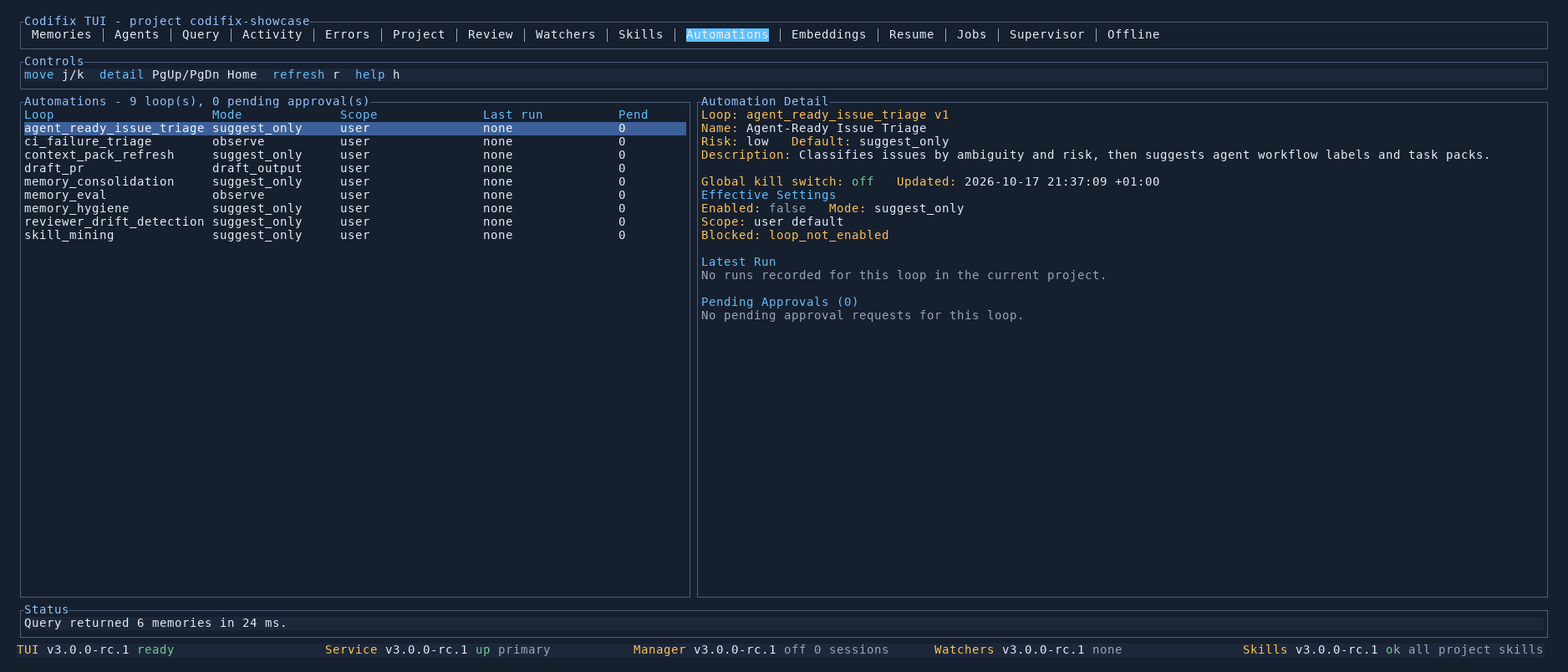Click the Manager v3.0.0-rc.1 status entry
This screenshot has height=672, width=1568.
(x=761, y=649)
